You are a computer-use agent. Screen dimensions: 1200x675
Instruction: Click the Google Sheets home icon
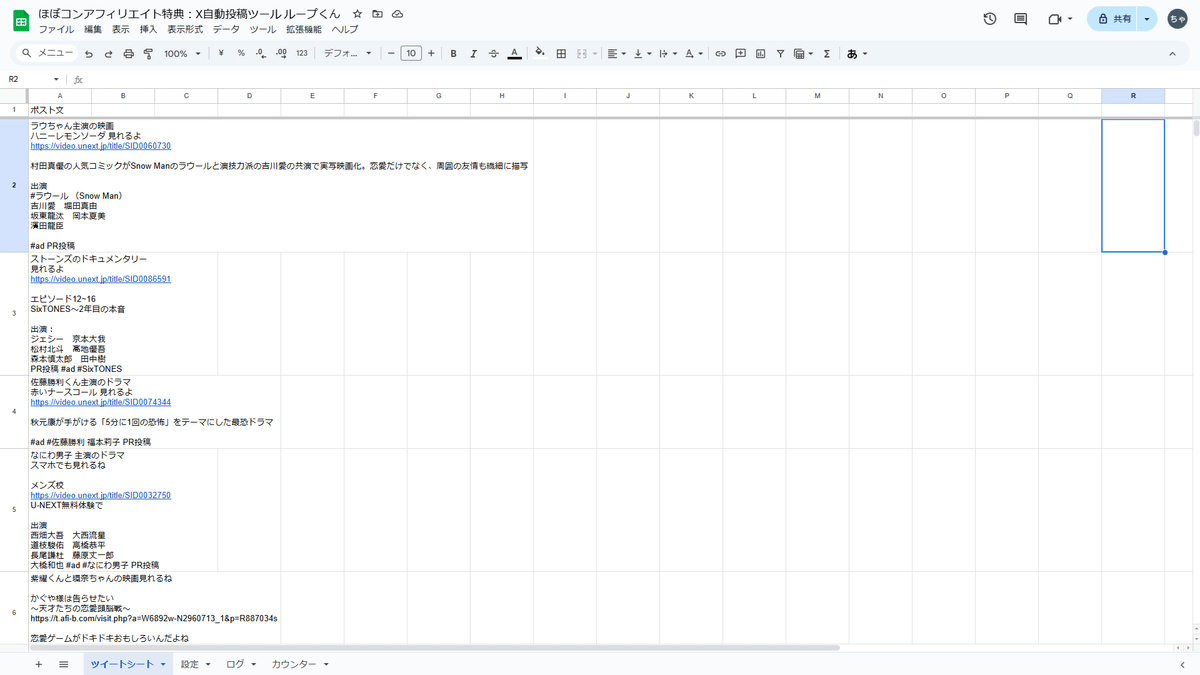click(20, 21)
